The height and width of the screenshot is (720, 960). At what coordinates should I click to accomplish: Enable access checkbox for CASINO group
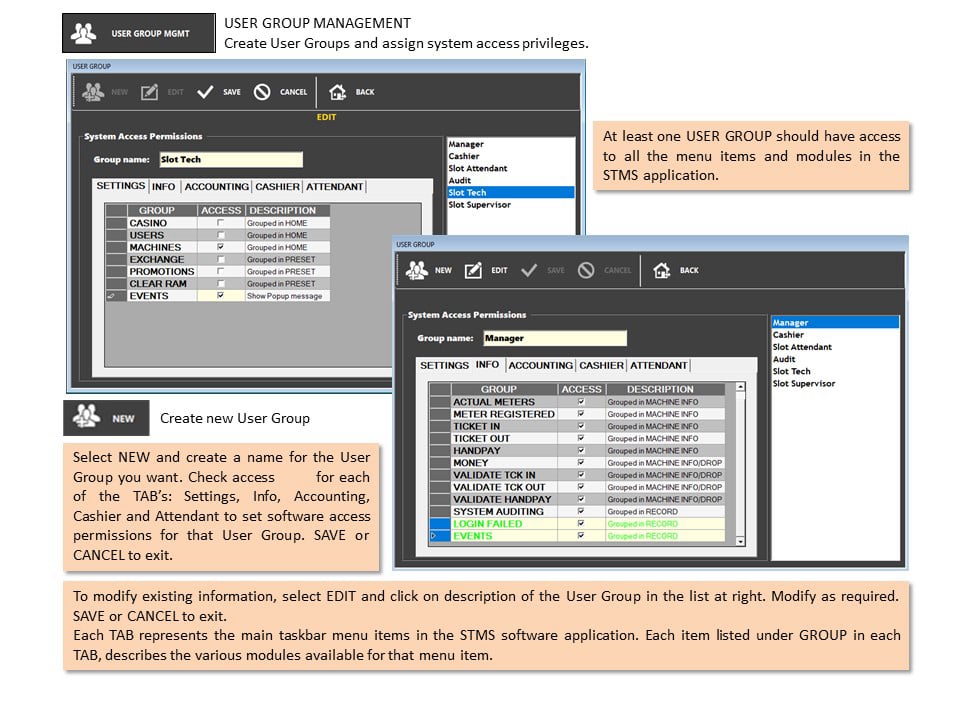tap(220, 223)
